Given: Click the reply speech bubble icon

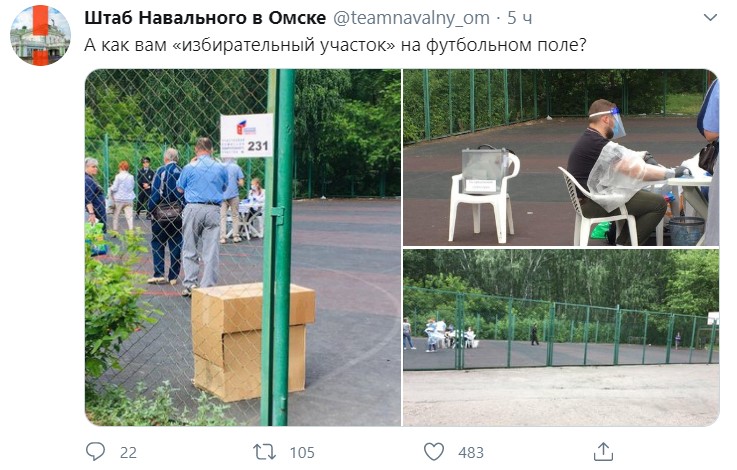Looking at the screenshot, I should click(95, 451).
